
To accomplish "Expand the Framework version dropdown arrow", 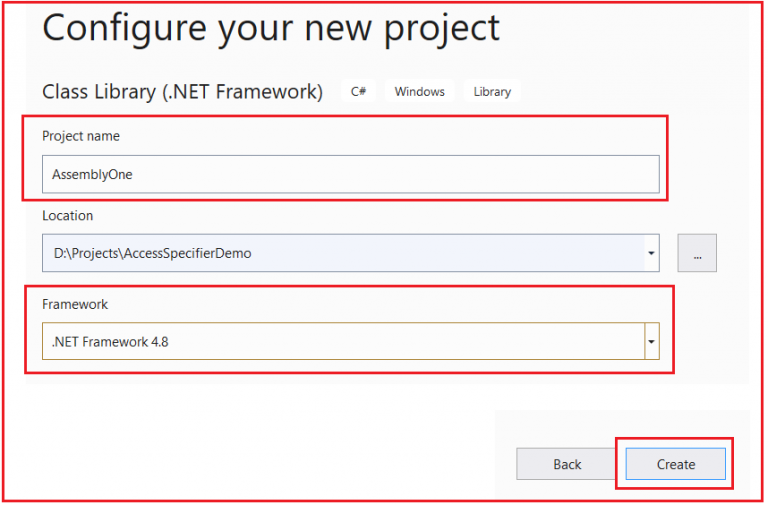I will [x=651, y=341].
